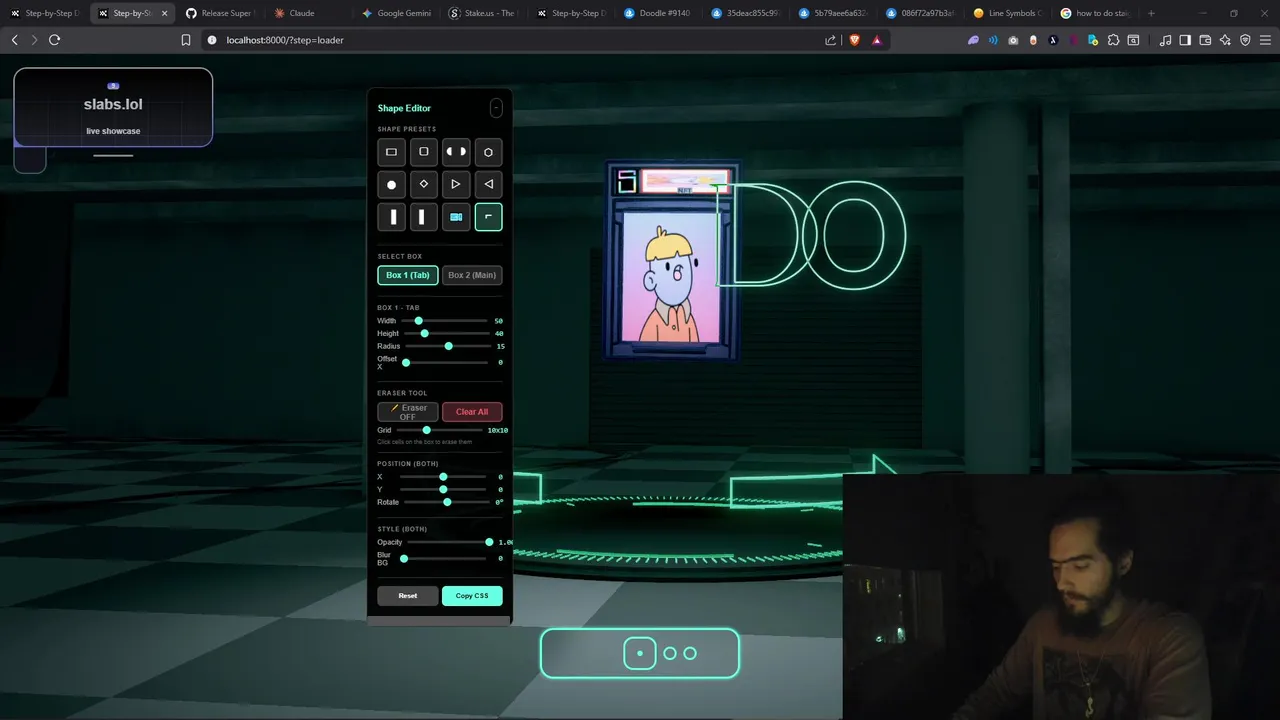
Task: Click the Clear All button
Action: point(472,412)
